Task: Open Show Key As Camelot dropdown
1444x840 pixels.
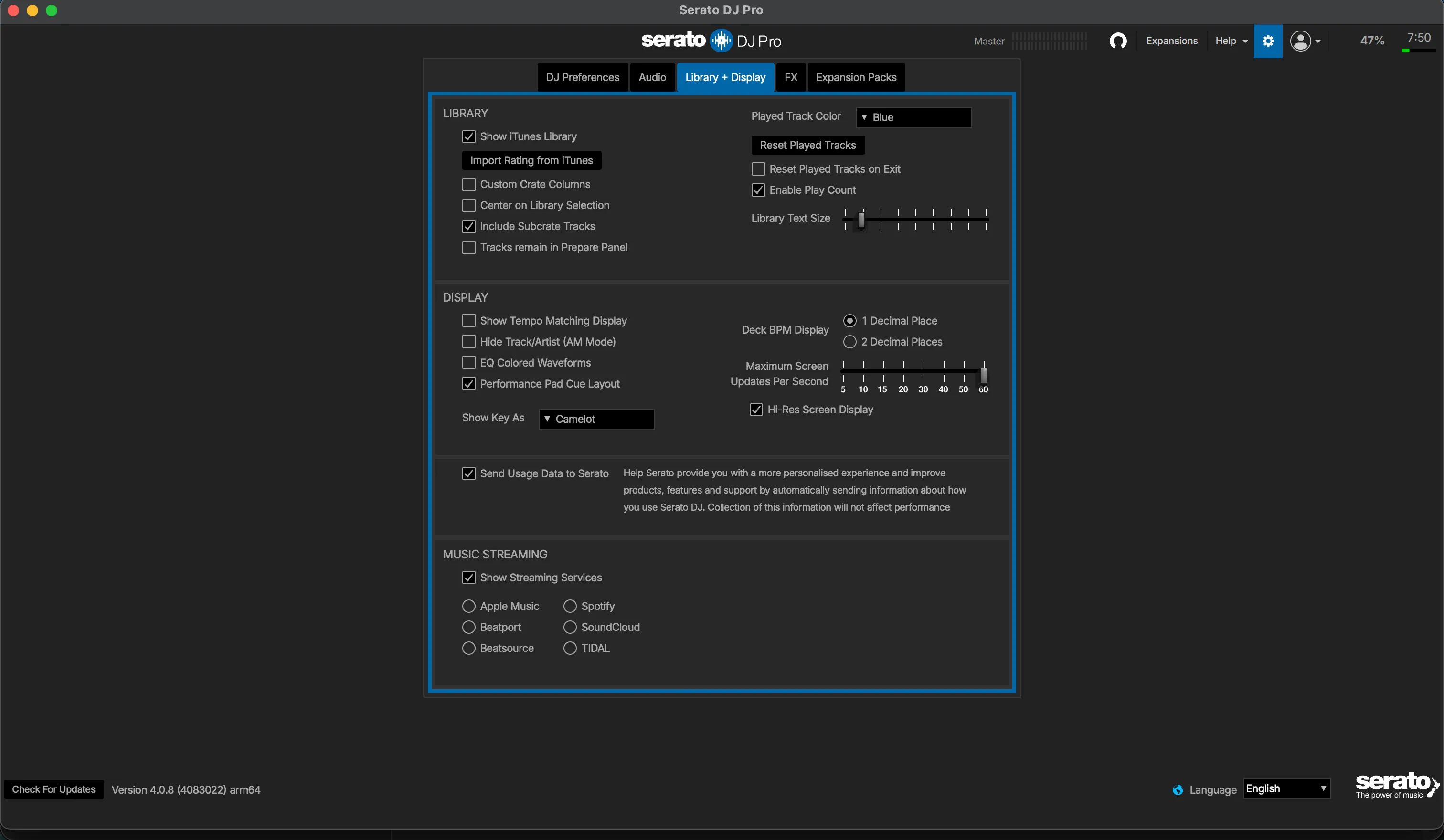Action: coord(596,419)
